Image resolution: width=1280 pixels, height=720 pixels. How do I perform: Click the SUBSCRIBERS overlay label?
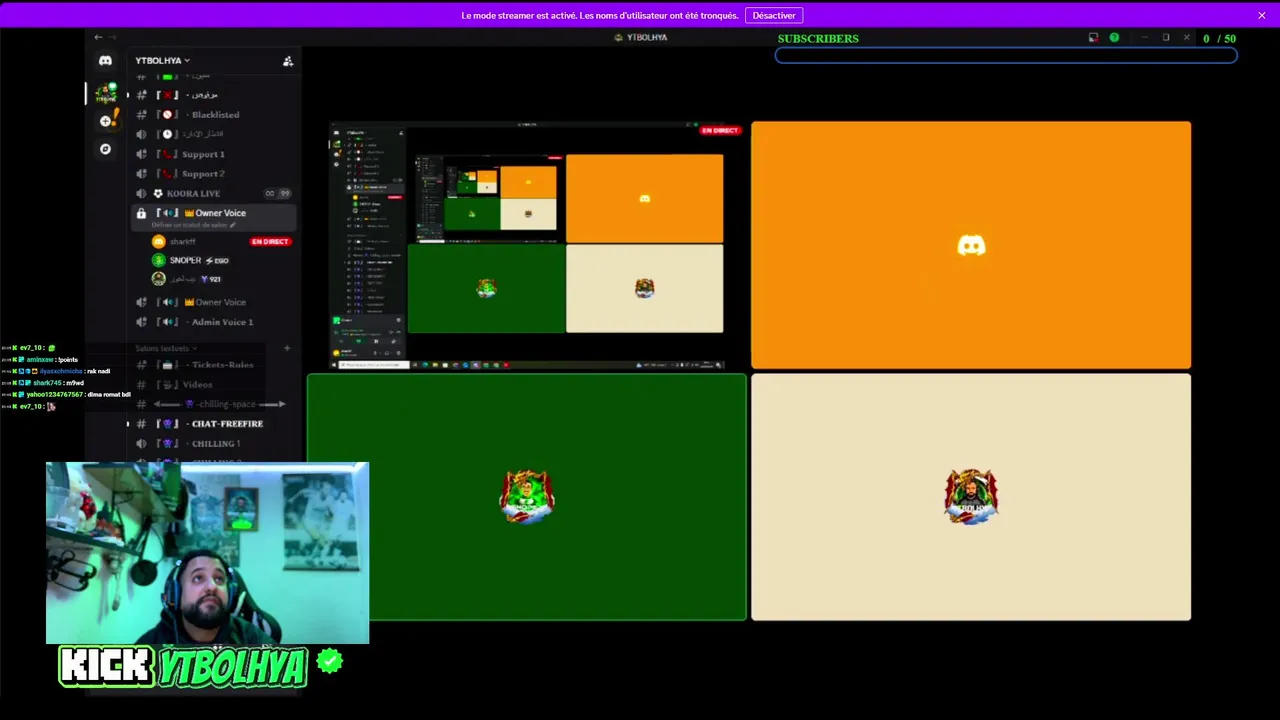tap(818, 38)
